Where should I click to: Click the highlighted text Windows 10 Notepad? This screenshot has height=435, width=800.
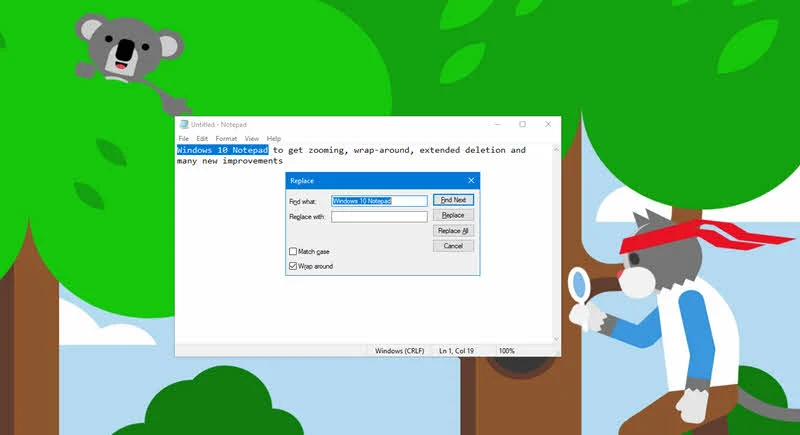pyautogui.click(x=222, y=150)
